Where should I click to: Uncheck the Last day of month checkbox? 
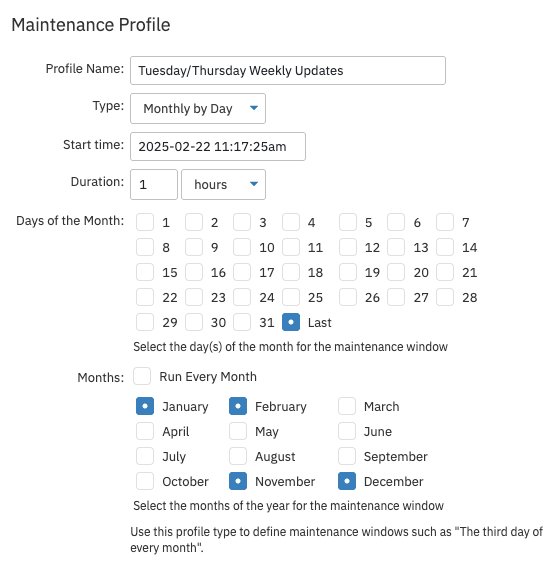tap(291, 322)
